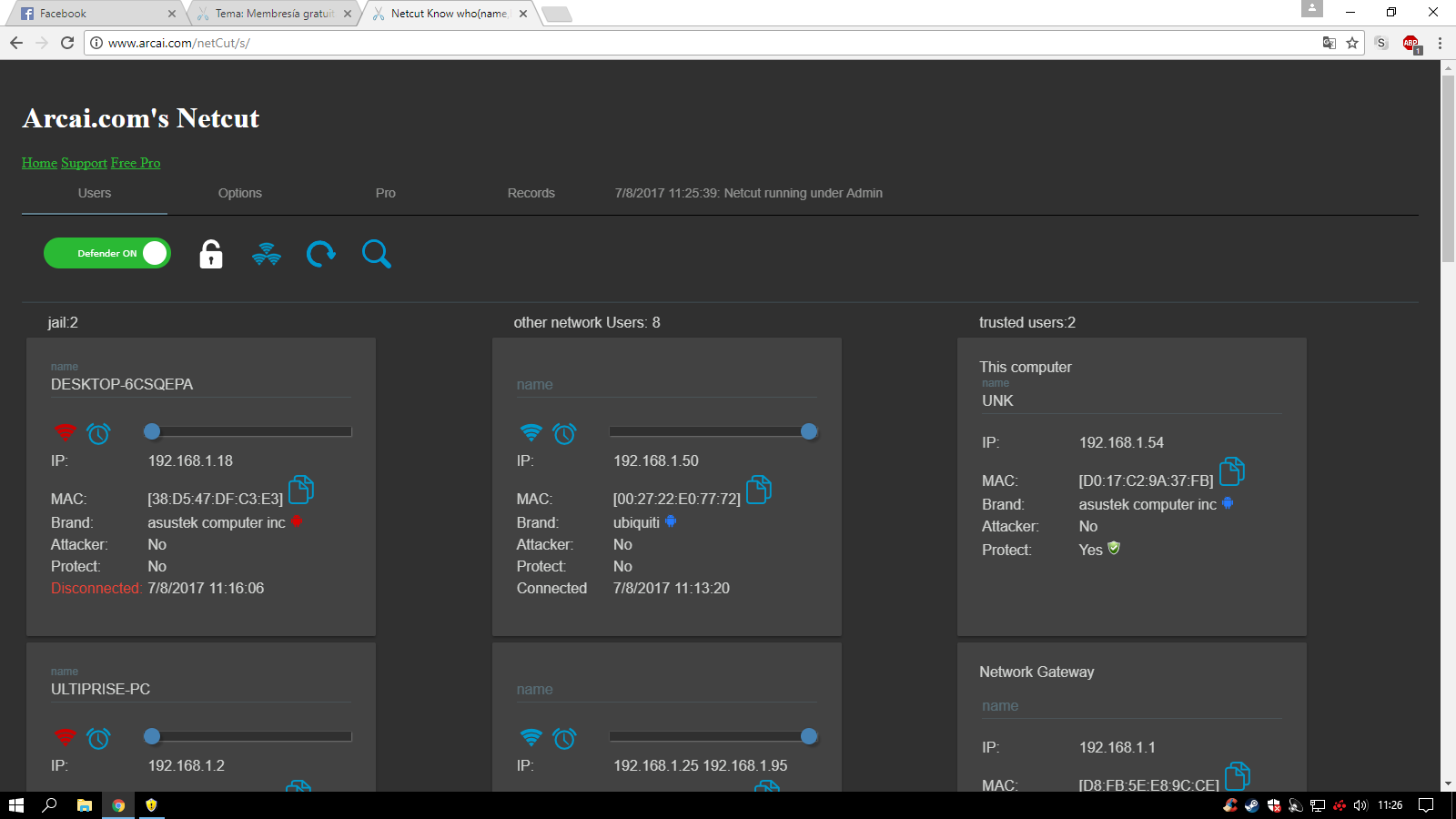Viewport: 1456px width, 819px height.
Task: Copy MAC address of 192.168.1.50 device
Action: tap(759, 490)
